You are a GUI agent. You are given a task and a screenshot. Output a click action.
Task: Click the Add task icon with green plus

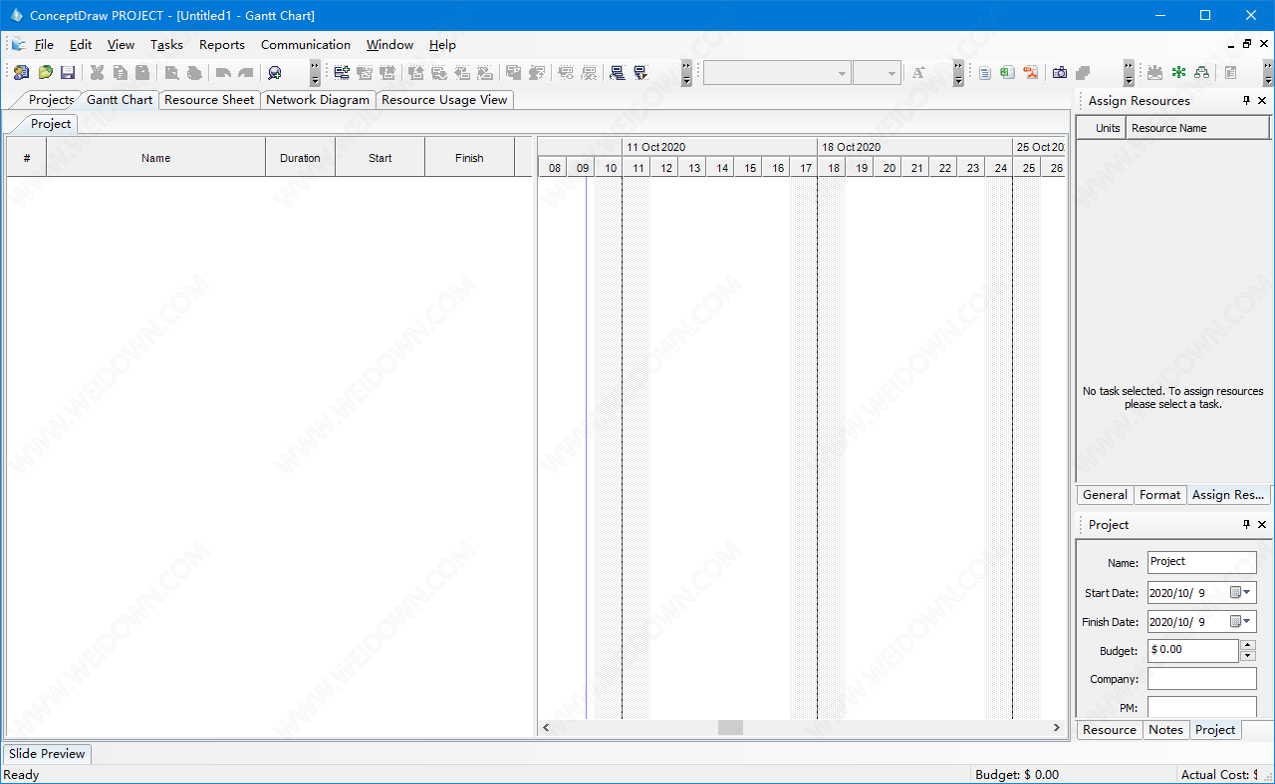coord(342,72)
